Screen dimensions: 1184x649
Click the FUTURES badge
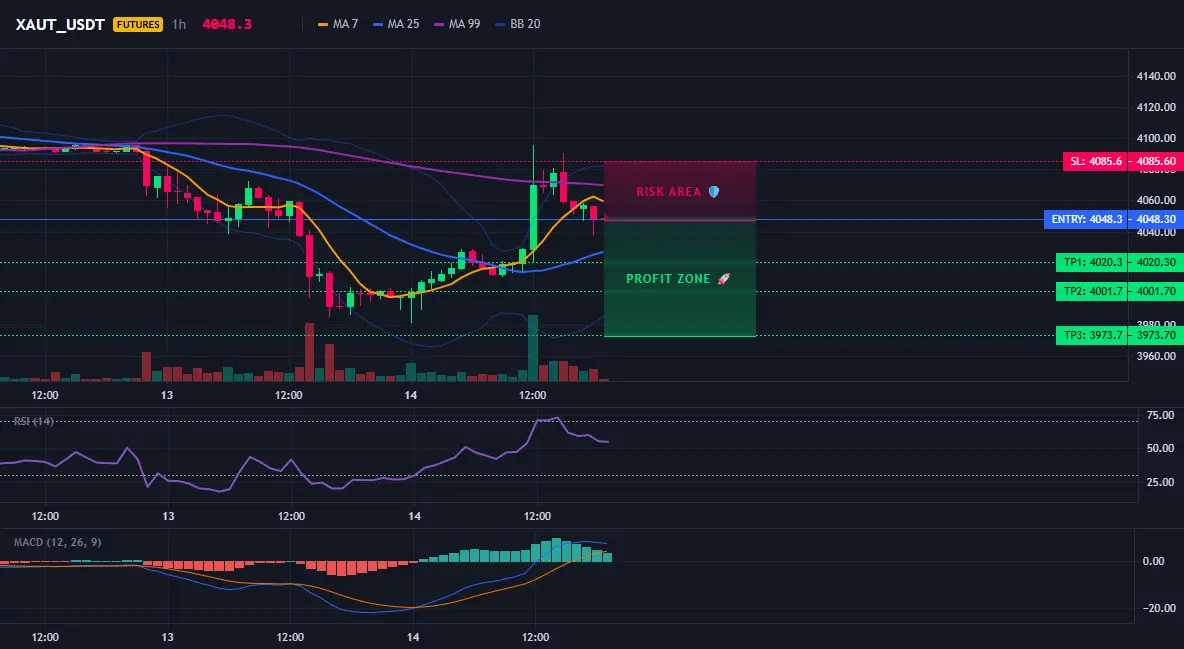(x=137, y=24)
